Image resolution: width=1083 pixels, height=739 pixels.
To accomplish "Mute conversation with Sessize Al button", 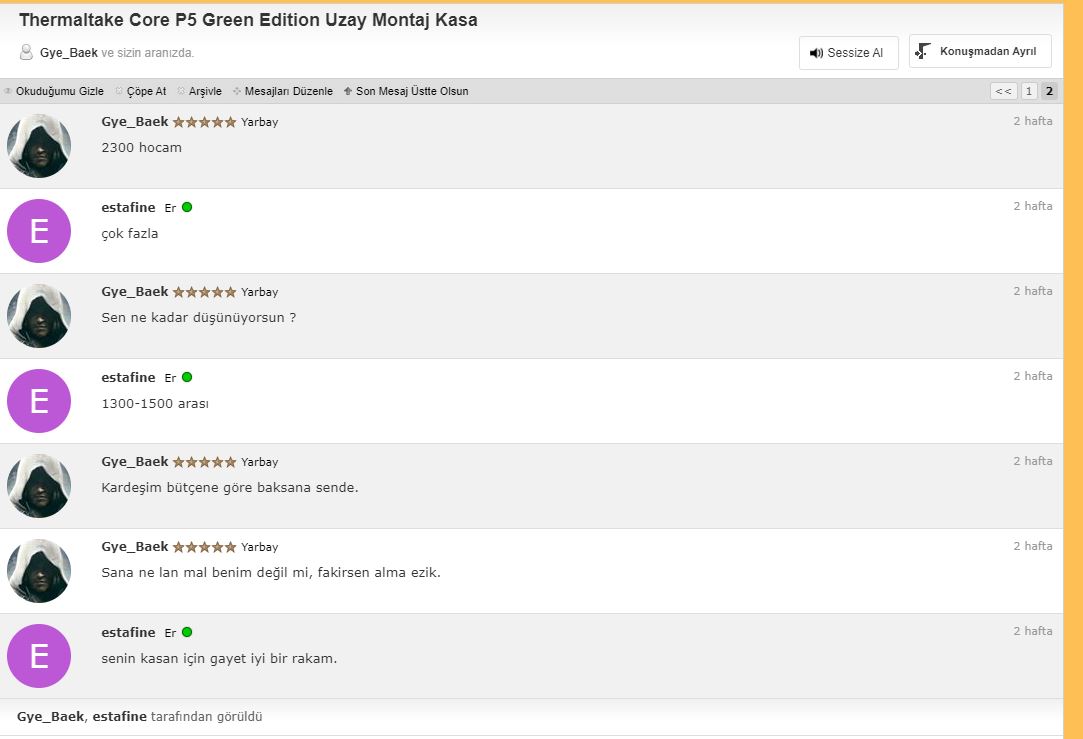I will pyautogui.click(x=848, y=52).
